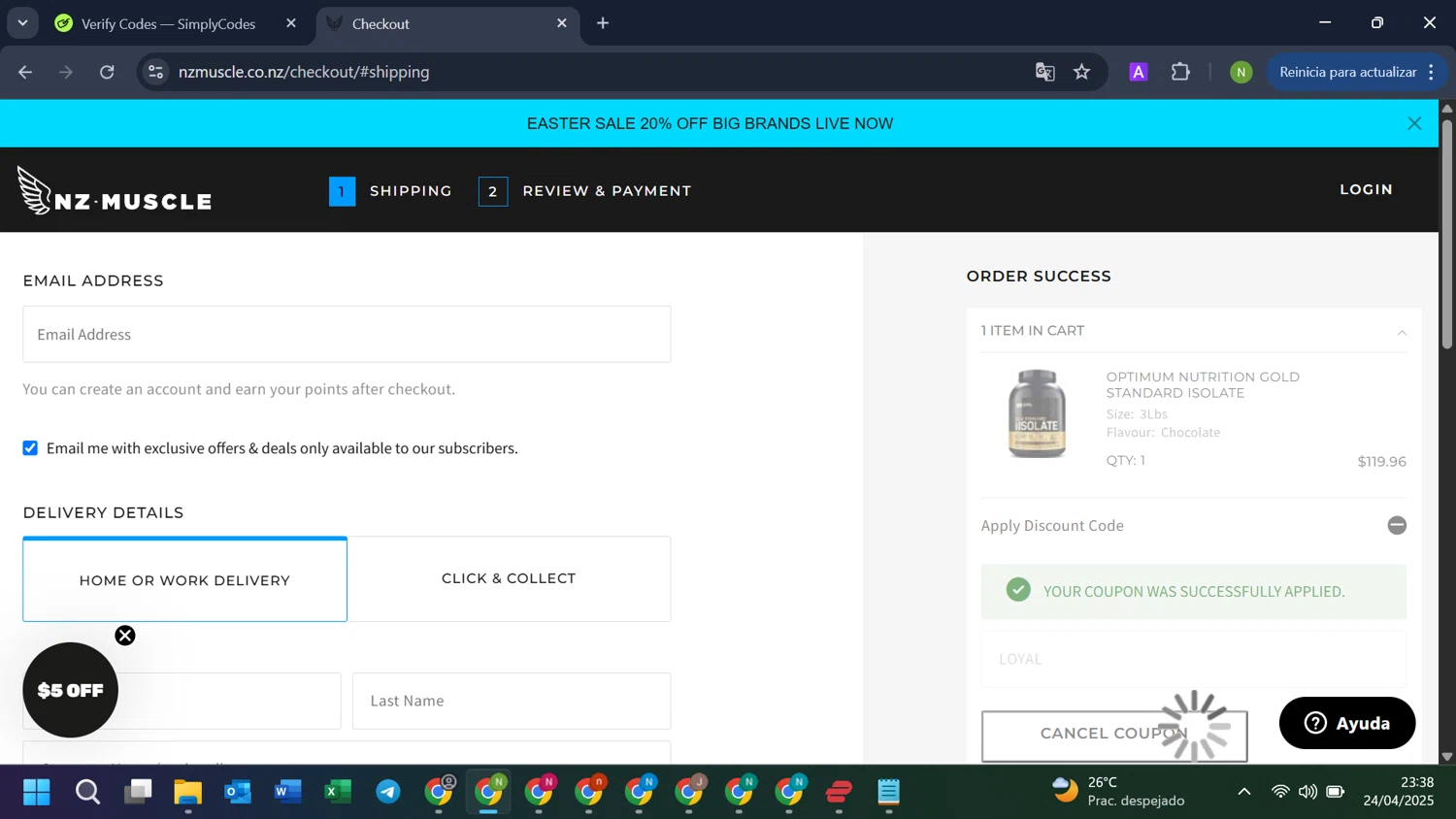Open Windows taskbar search
Image resolution: width=1456 pixels, height=819 pixels.
point(87,793)
